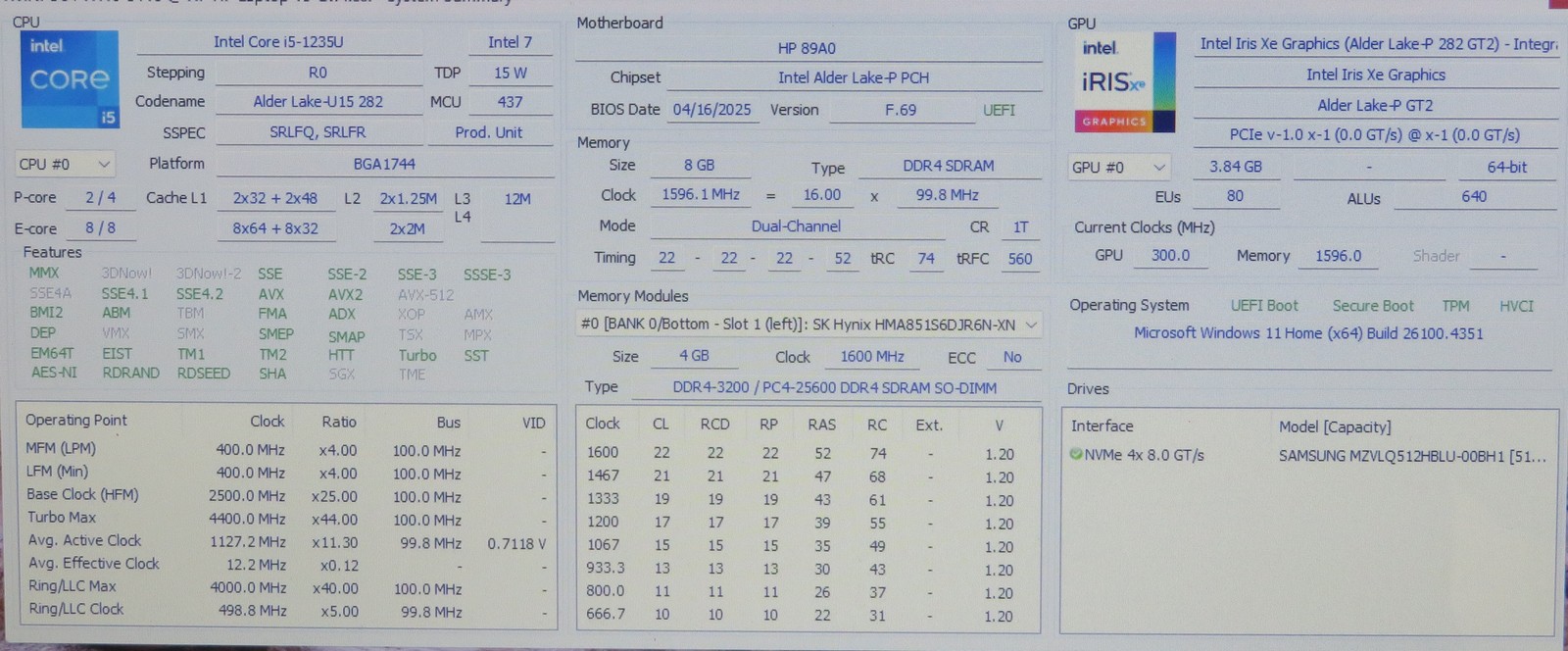1568x651 pixels.
Task: Click the MCU value 437
Action: coord(510,102)
